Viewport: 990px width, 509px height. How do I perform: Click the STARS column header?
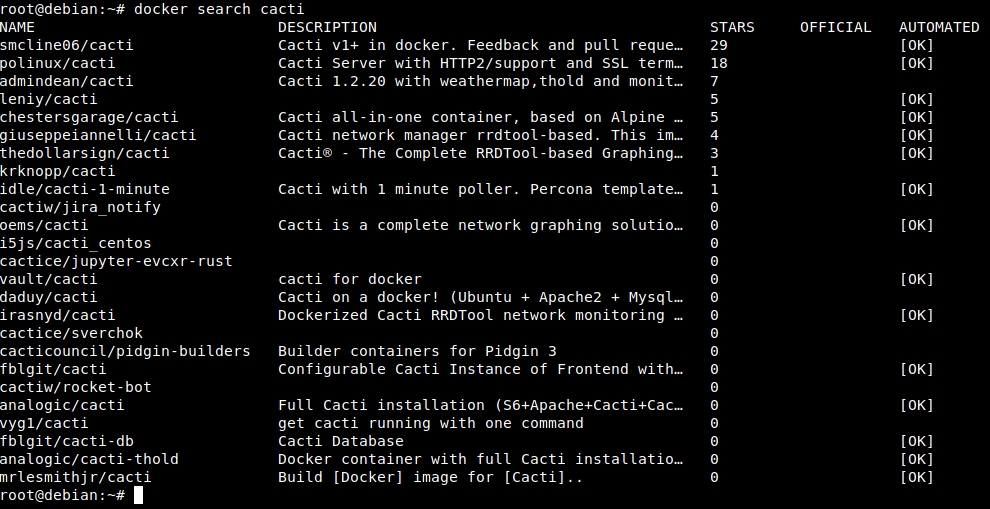pos(732,27)
